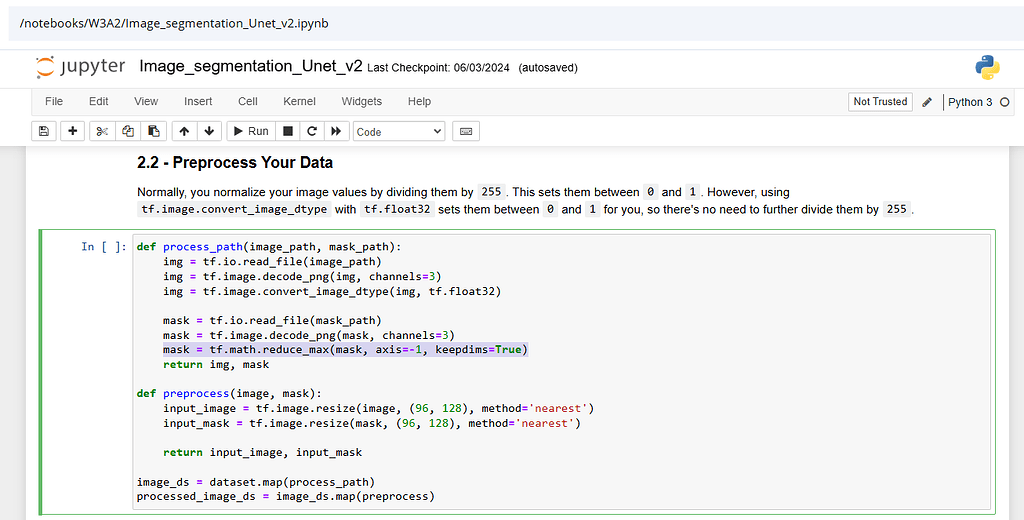The width and height of the screenshot is (1024, 520).
Task: Click the Not Trusted button
Action: tap(880, 101)
